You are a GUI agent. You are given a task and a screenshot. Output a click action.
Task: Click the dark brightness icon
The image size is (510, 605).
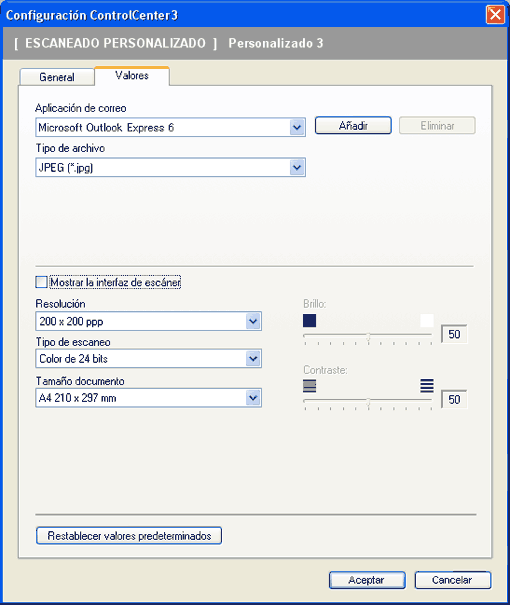(x=309, y=321)
